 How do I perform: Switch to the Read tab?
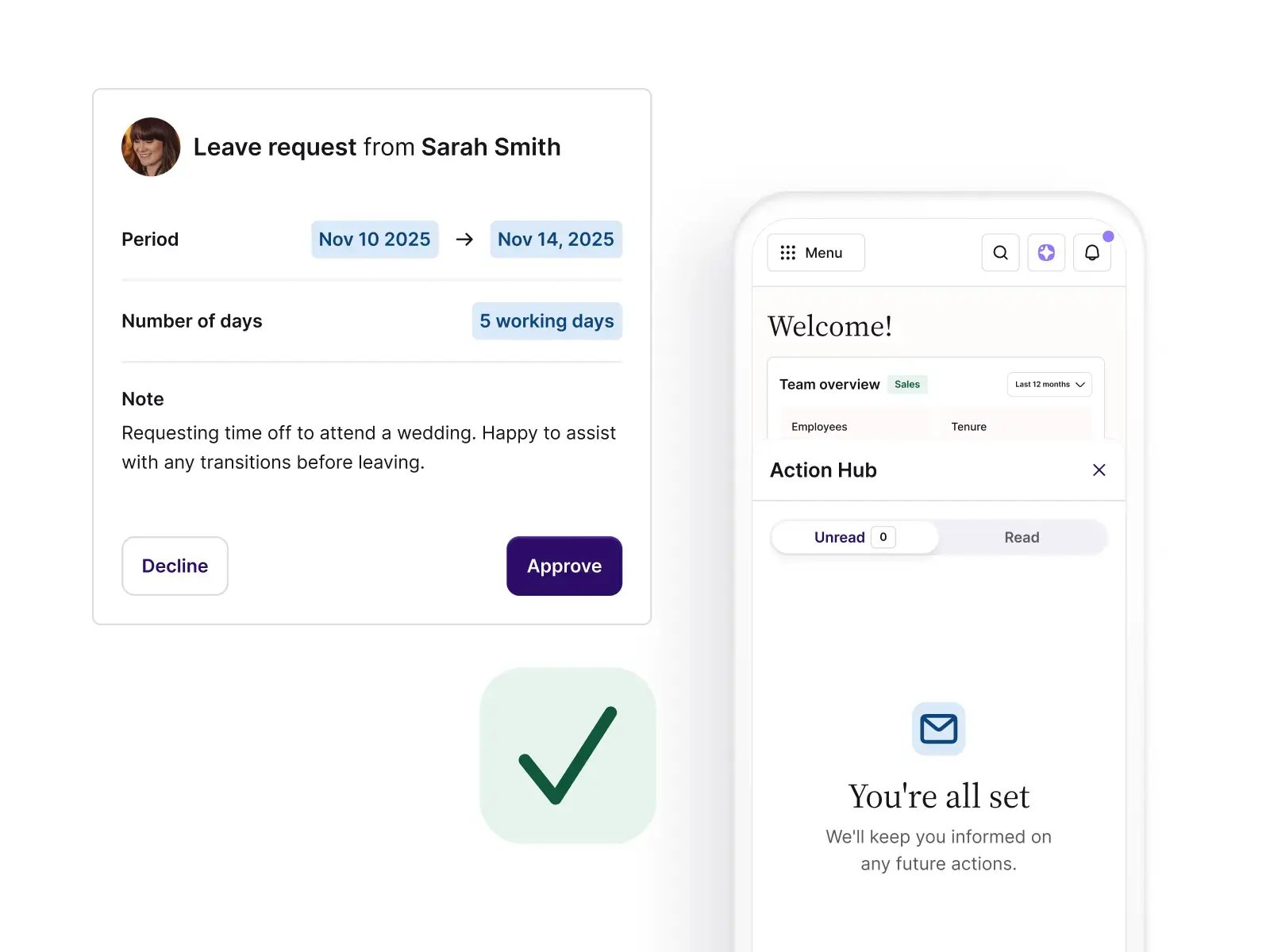(x=1022, y=537)
